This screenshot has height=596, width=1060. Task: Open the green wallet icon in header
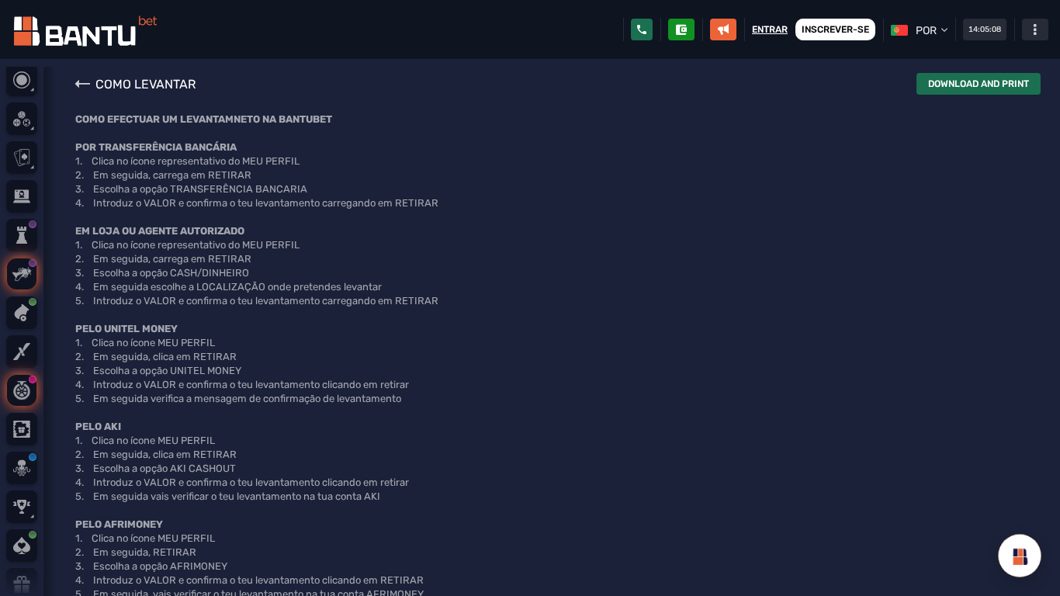681,30
